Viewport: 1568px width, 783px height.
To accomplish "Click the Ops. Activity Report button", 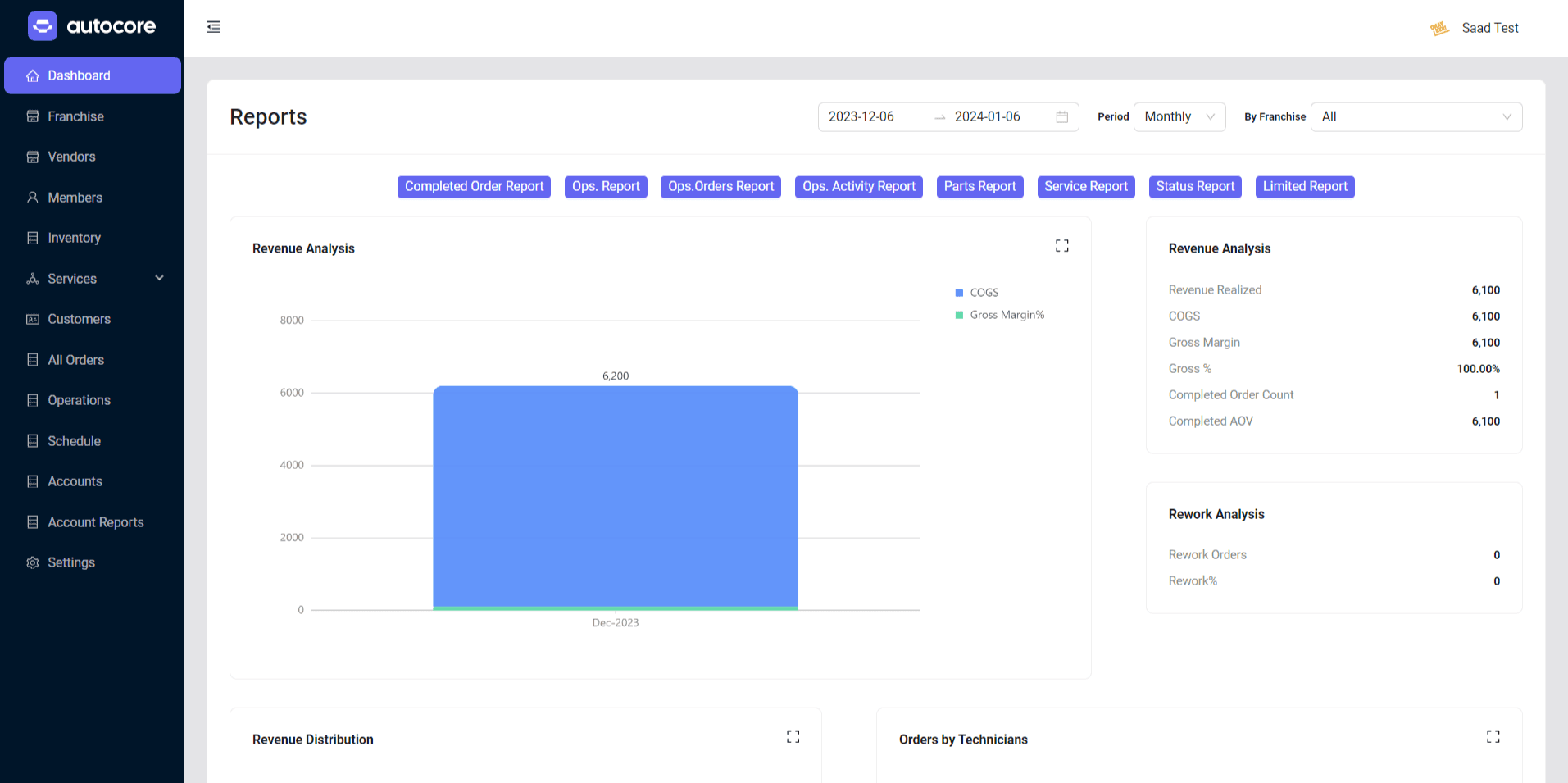I will tap(859, 187).
